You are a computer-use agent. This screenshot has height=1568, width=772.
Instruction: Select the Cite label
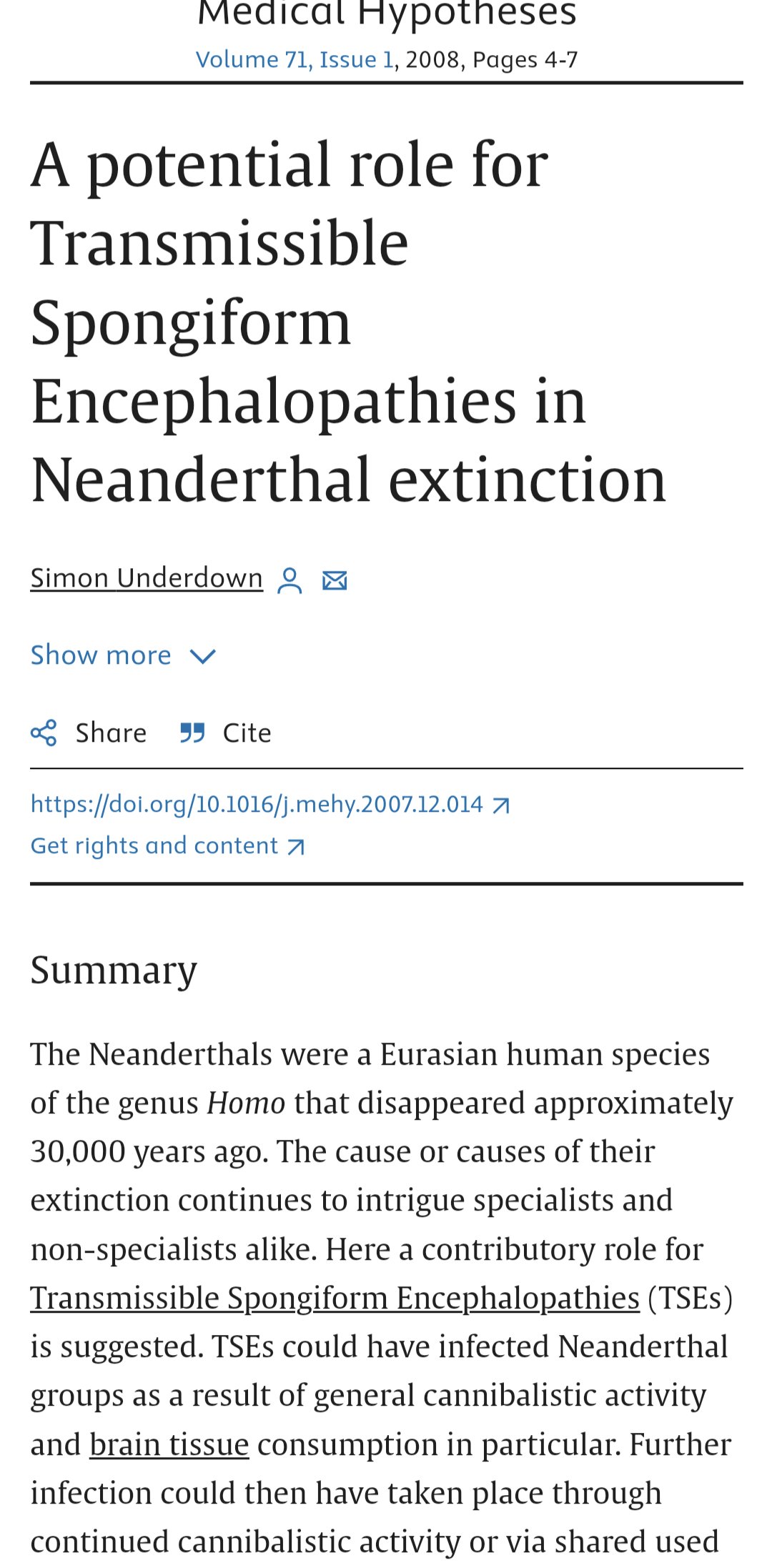point(247,733)
